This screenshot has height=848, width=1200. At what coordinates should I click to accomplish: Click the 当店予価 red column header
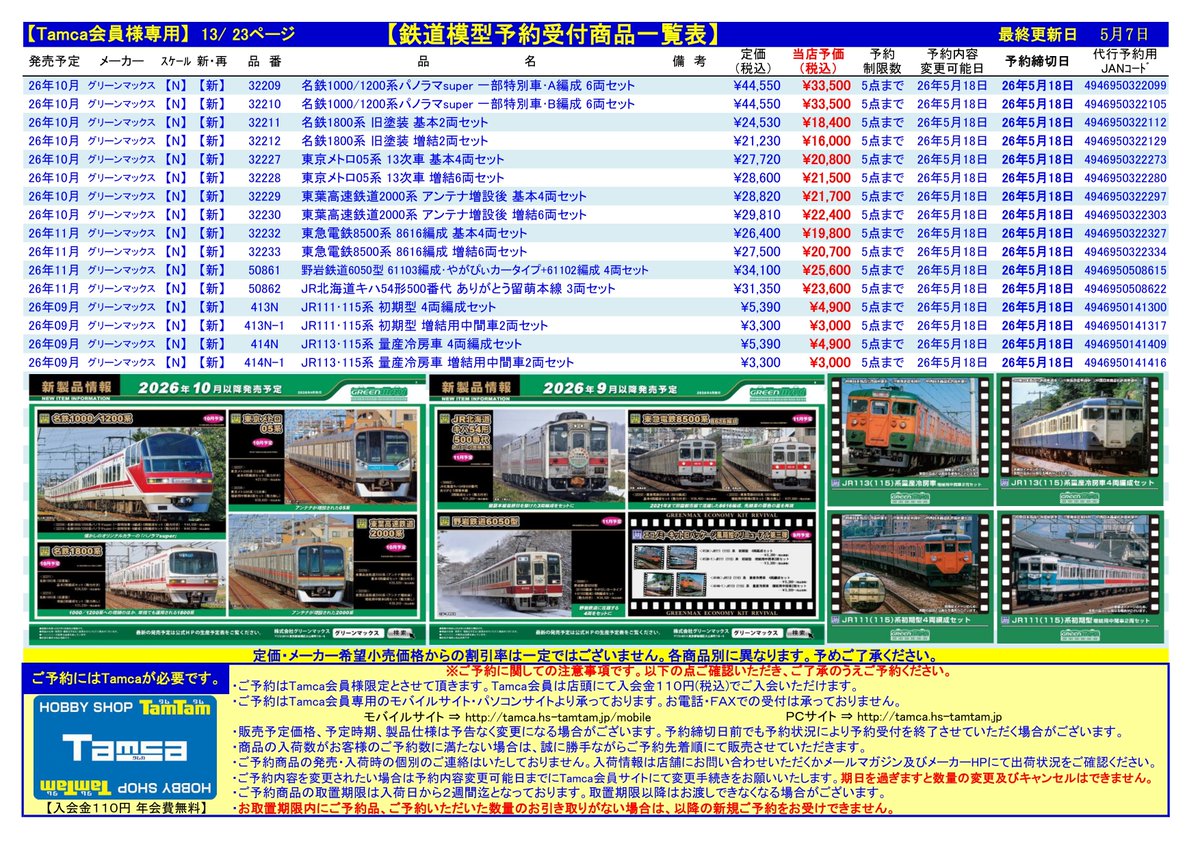pyautogui.click(x=818, y=61)
